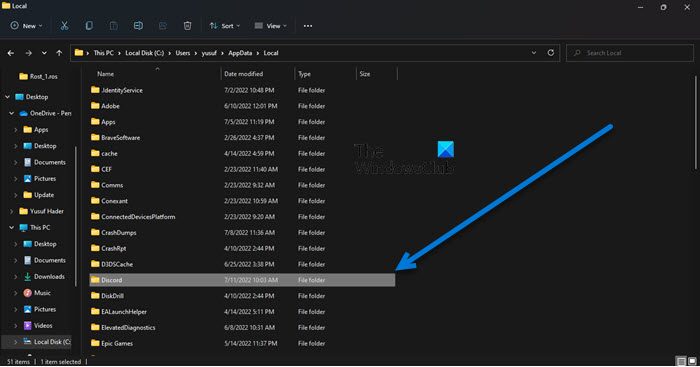The width and height of the screenshot is (700, 367).
Task: Click the Back navigation arrow
Action: pos(11,53)
